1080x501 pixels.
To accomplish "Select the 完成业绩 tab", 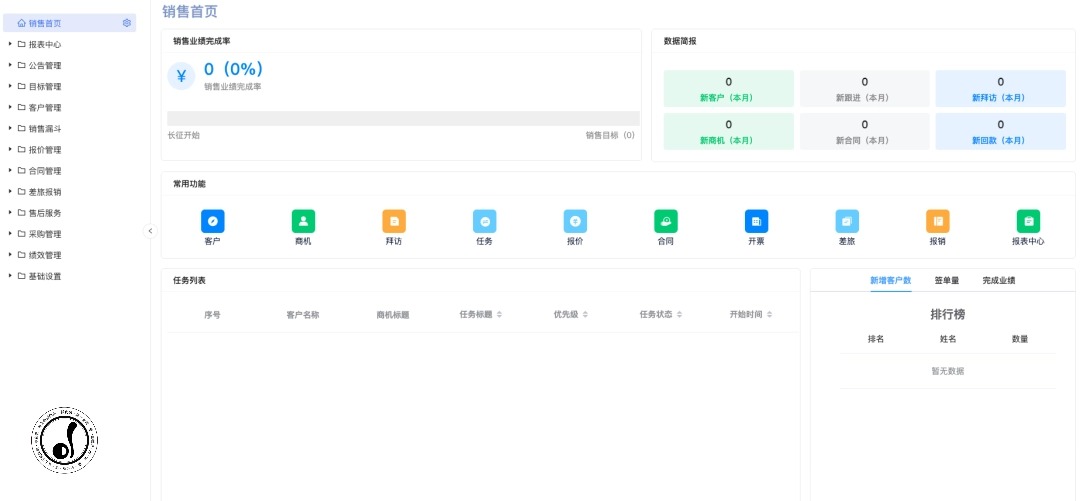I will pos(999,281).
